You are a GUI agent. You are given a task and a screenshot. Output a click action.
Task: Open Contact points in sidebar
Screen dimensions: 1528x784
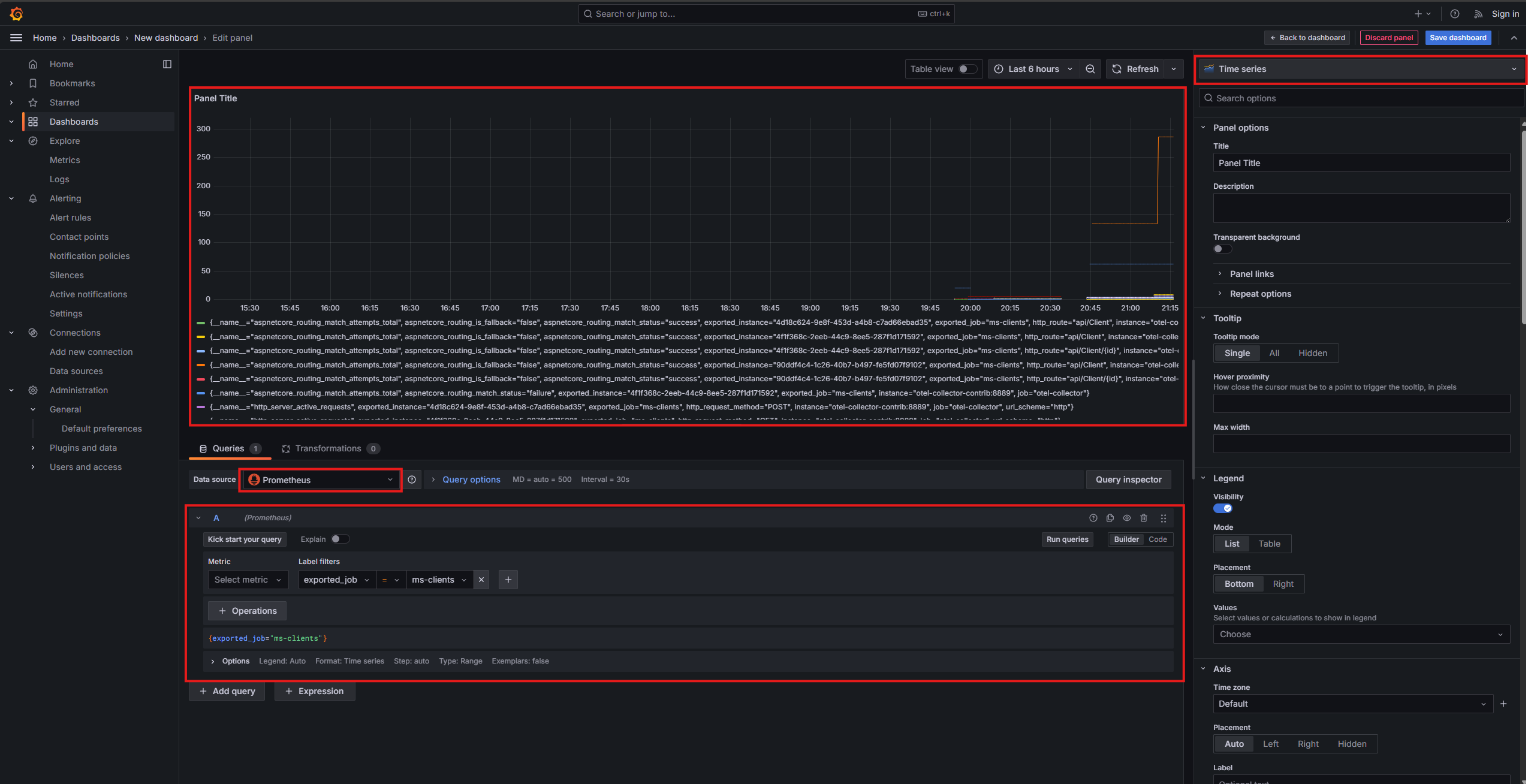tap(79, 237)
